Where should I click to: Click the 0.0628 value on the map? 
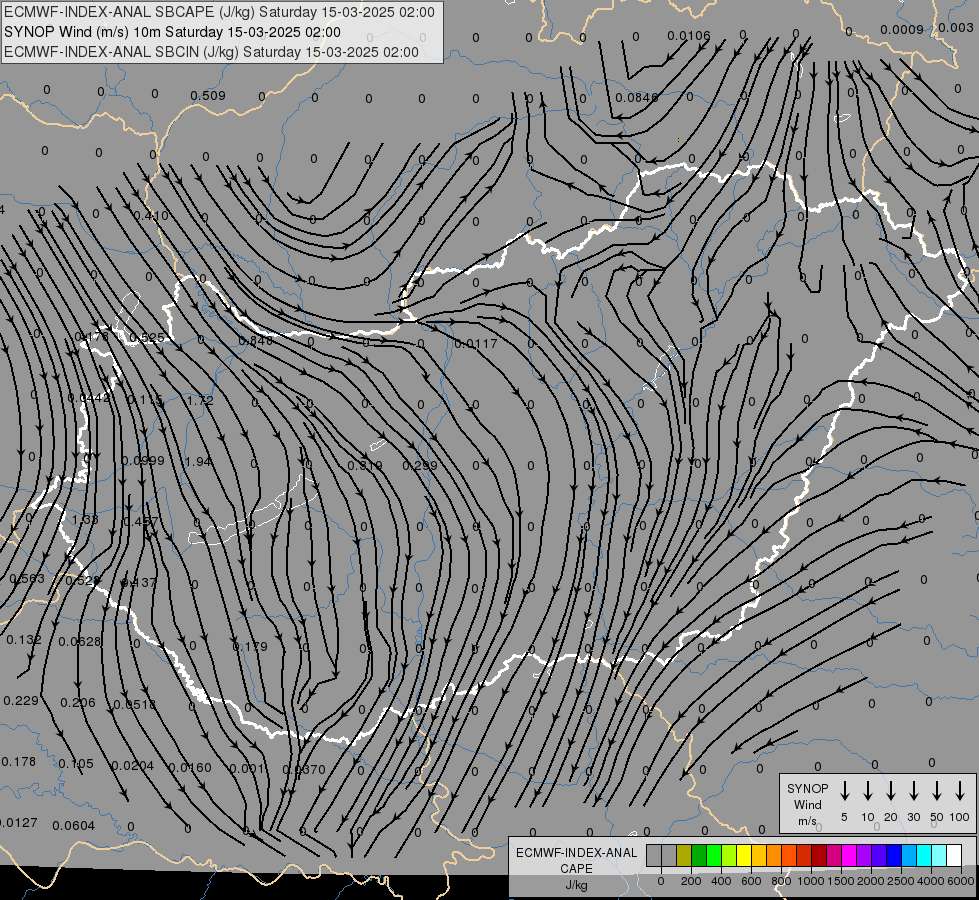tap(80, 641)
